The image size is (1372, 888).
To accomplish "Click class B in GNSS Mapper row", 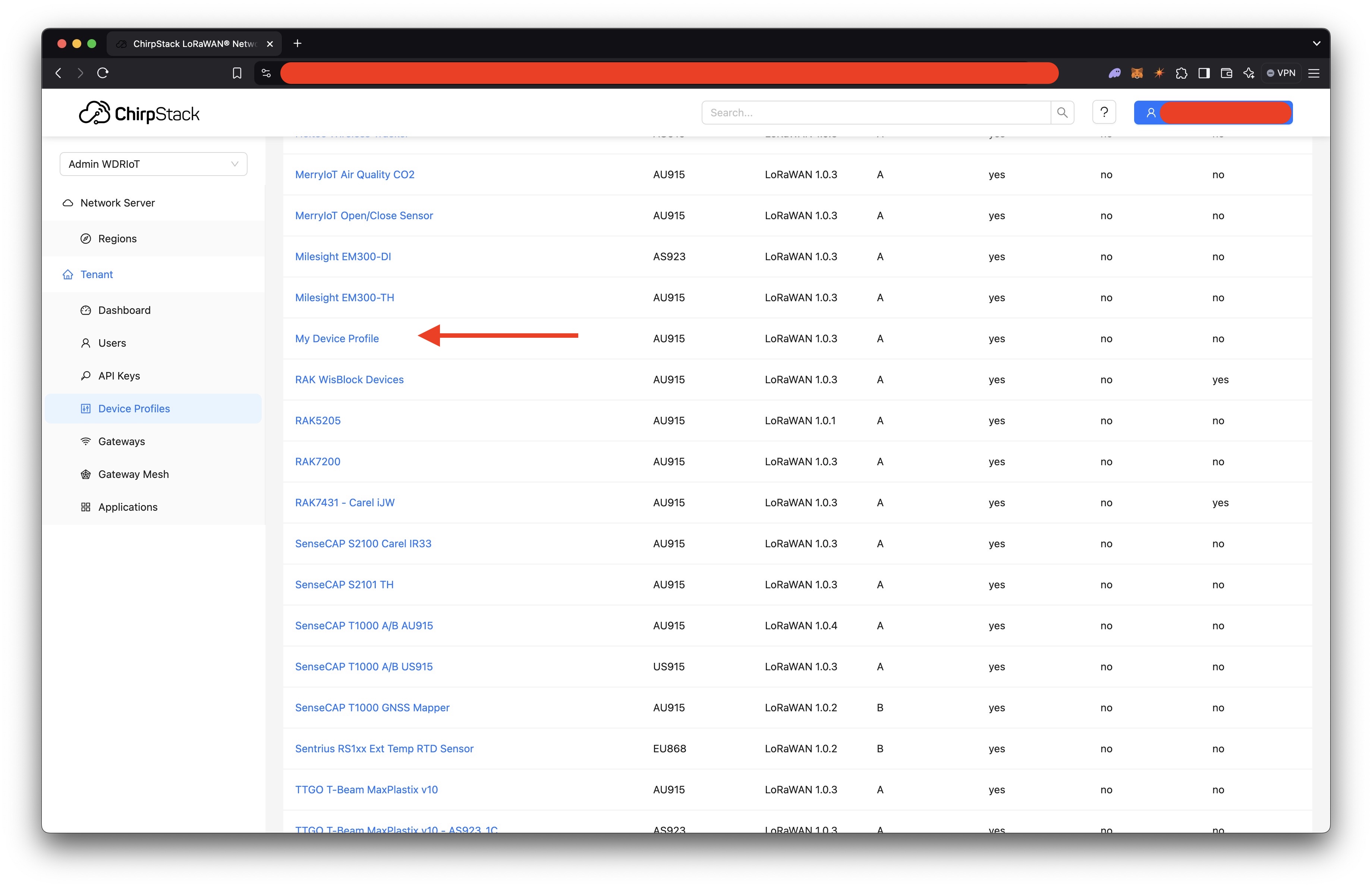I will click(880, 708).
